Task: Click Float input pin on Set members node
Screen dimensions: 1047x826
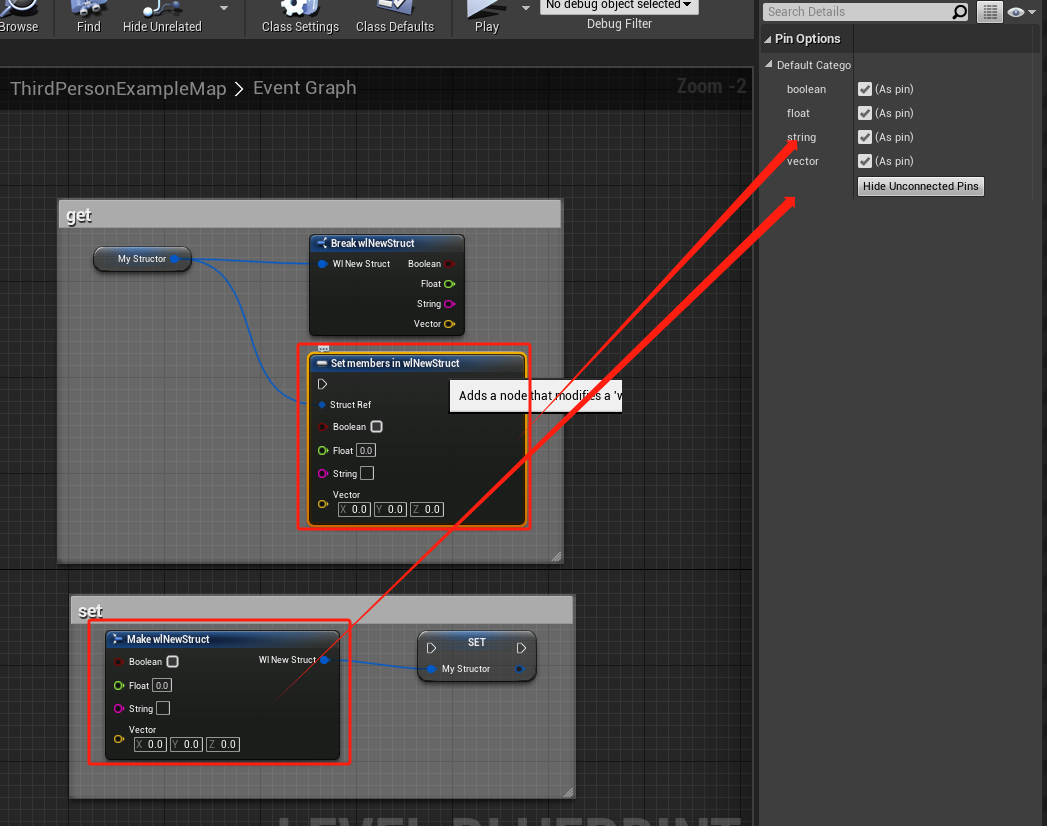Action: point(323,451)
